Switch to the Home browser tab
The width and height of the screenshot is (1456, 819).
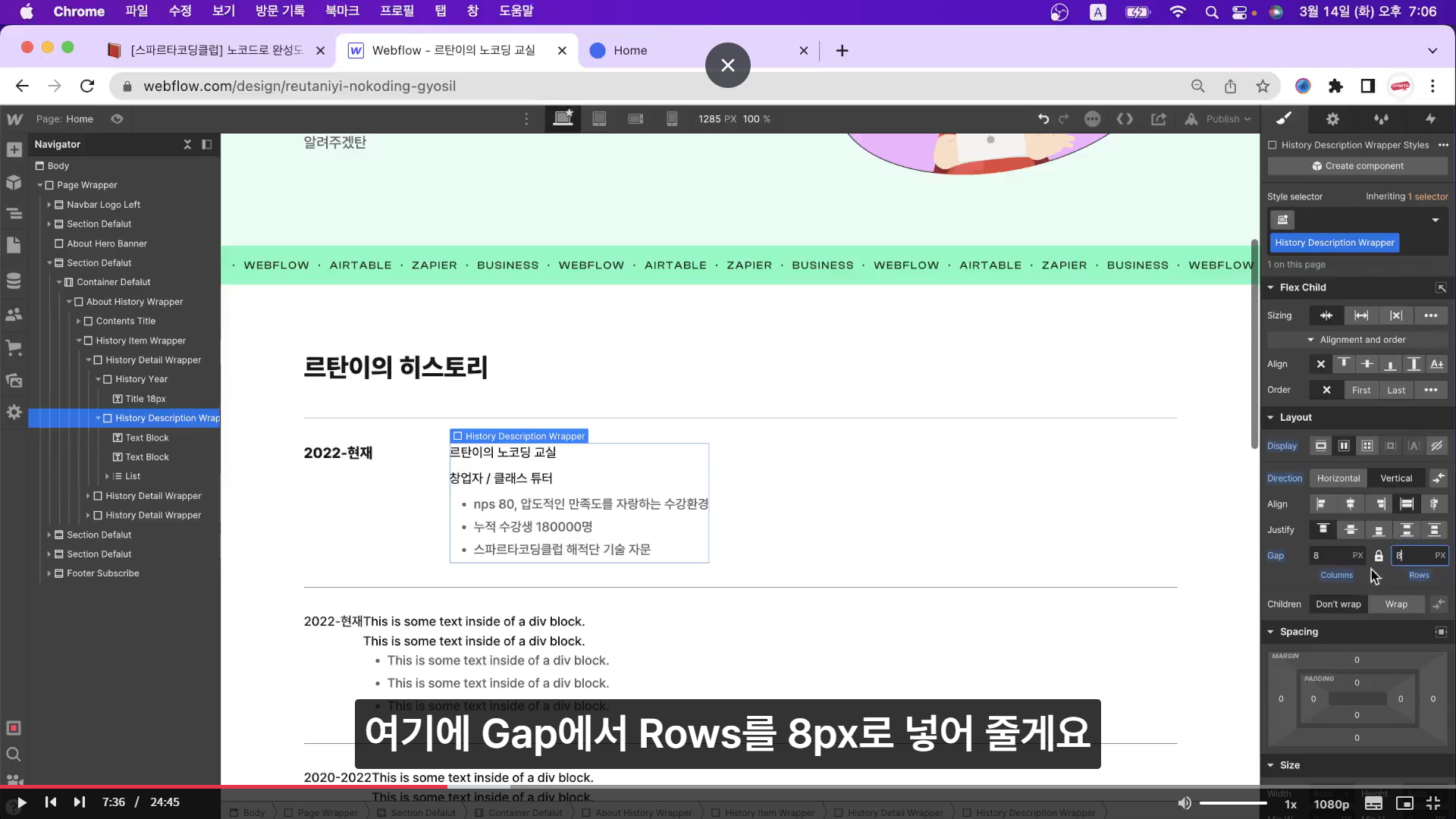click(x=694, y=50)
